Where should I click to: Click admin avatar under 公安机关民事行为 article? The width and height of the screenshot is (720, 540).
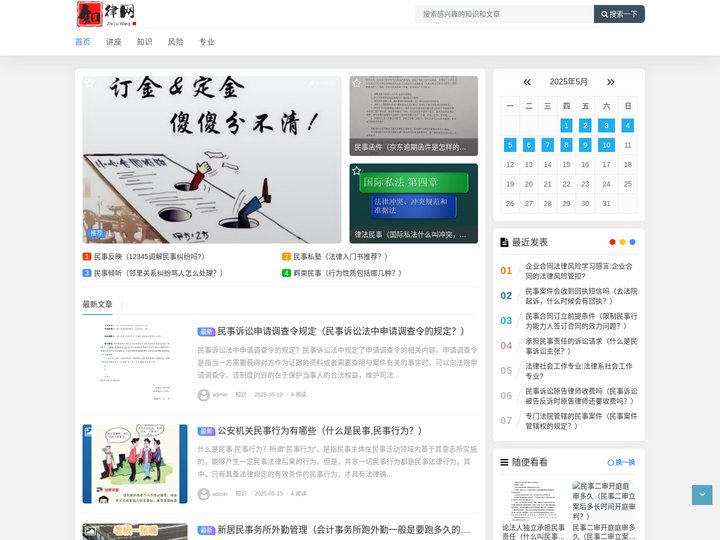[203, 494]
